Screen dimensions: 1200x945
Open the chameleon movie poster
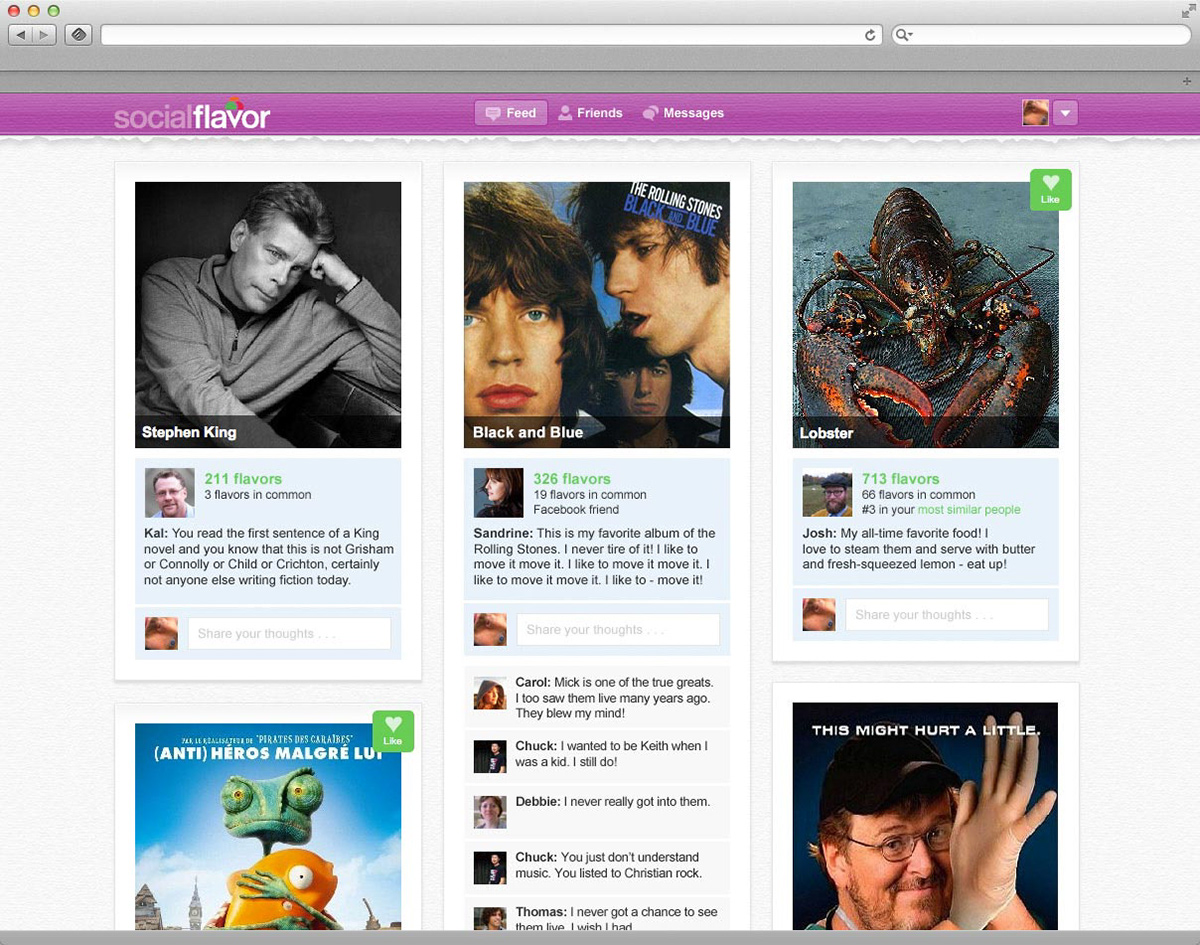(268, 826)
